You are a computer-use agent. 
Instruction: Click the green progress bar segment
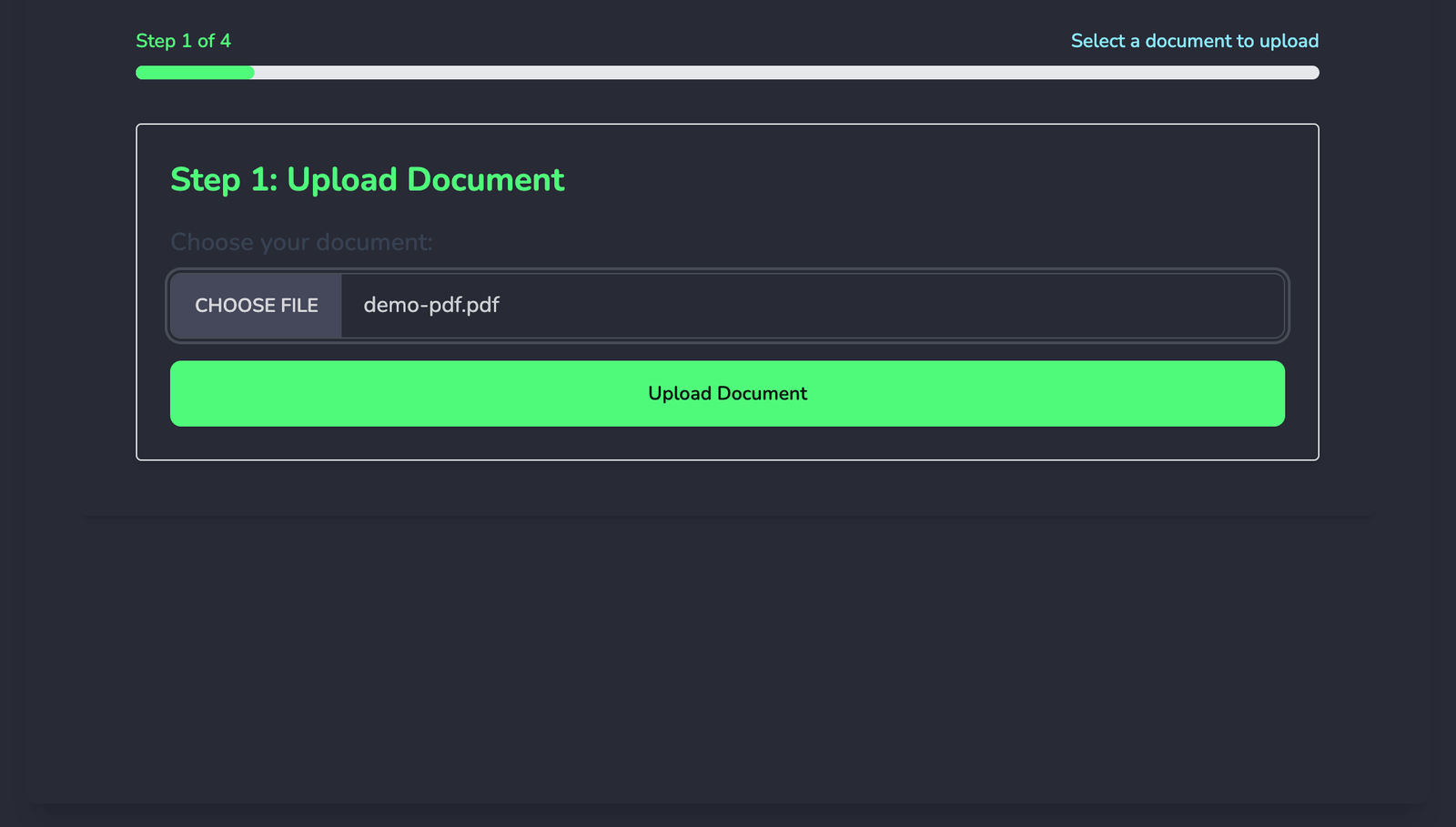tap(194, 73)
